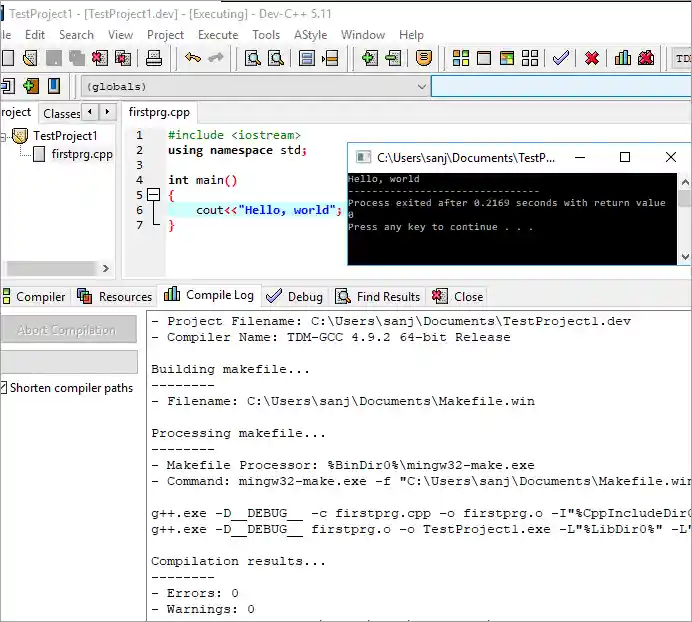Click the blue bookmark icon in the second toolbar row

[54, 86]
